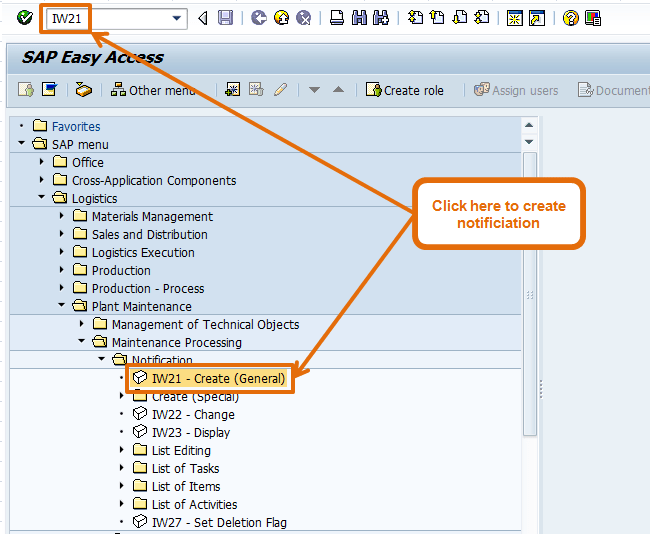Image resolution: width=650 pixels, height=534 pixels.
Task: Expand the List of Items folder
Action: [121, 485]
